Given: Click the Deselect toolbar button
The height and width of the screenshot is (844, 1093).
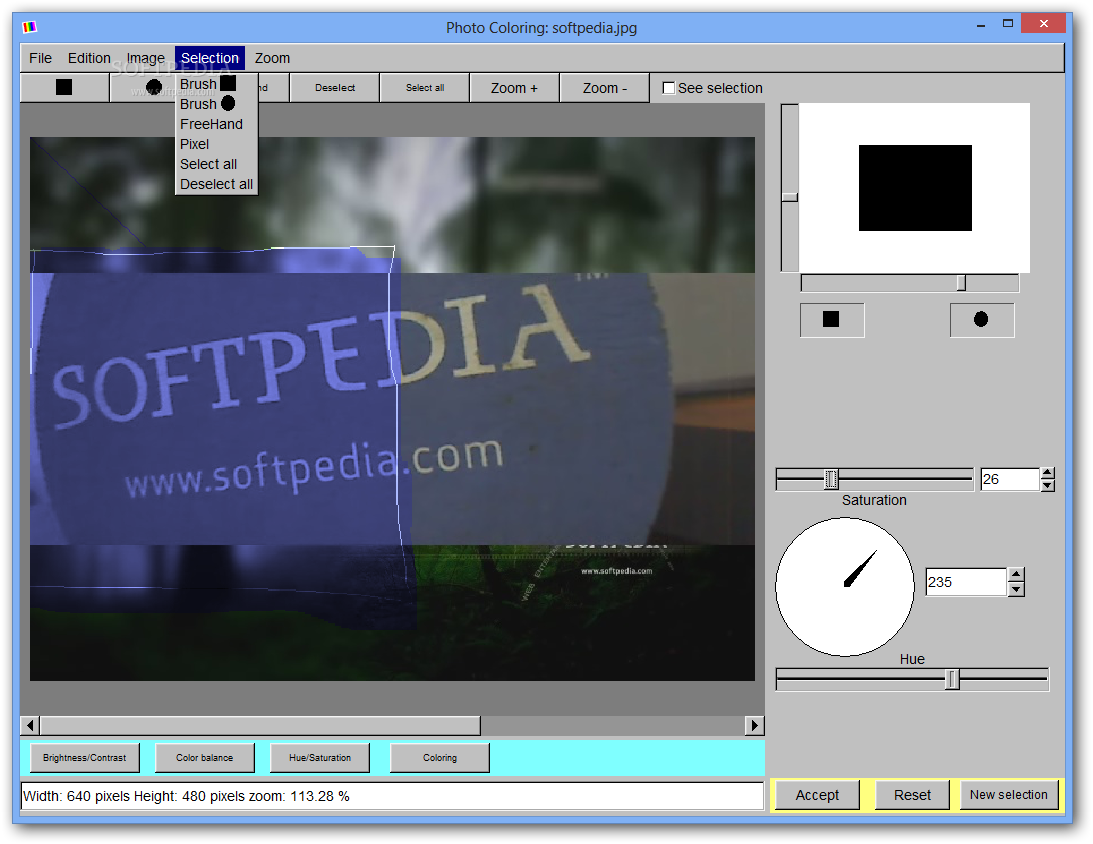Looking at the screenshot, I should pos(335,88).
